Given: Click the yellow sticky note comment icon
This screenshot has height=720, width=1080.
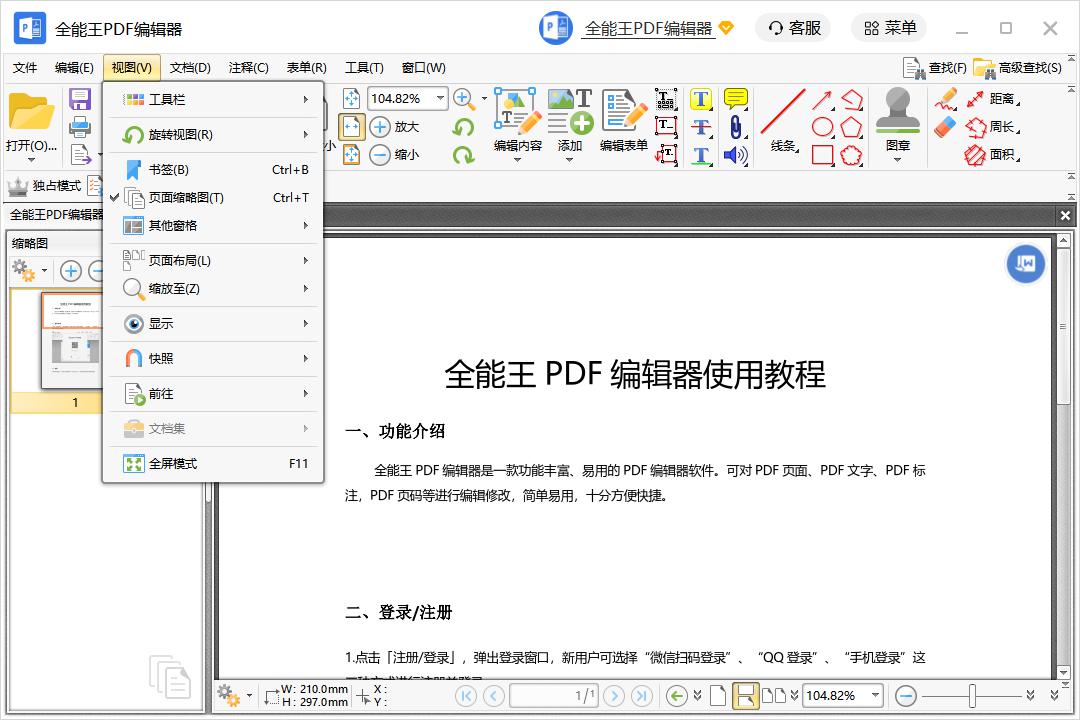Looking at the screenshot, I should (x=736, y=99).
